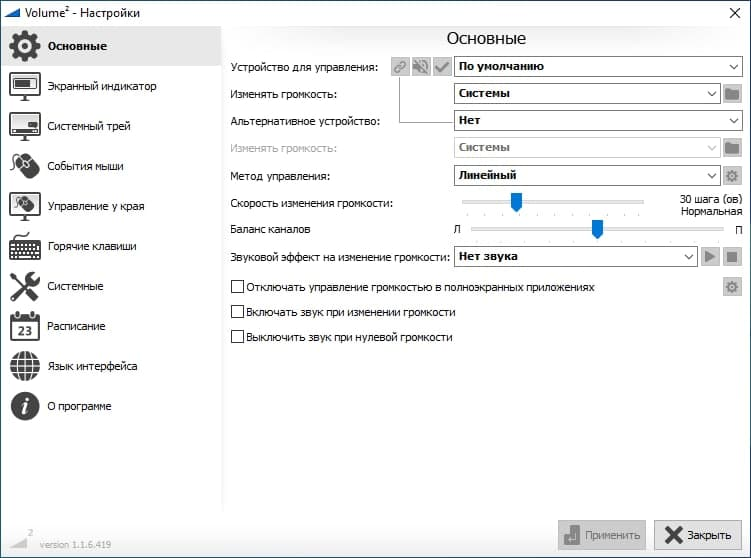Expand the По умолчанию device dropdown
Screen dimensions: 751x558
tap(597, 67)
